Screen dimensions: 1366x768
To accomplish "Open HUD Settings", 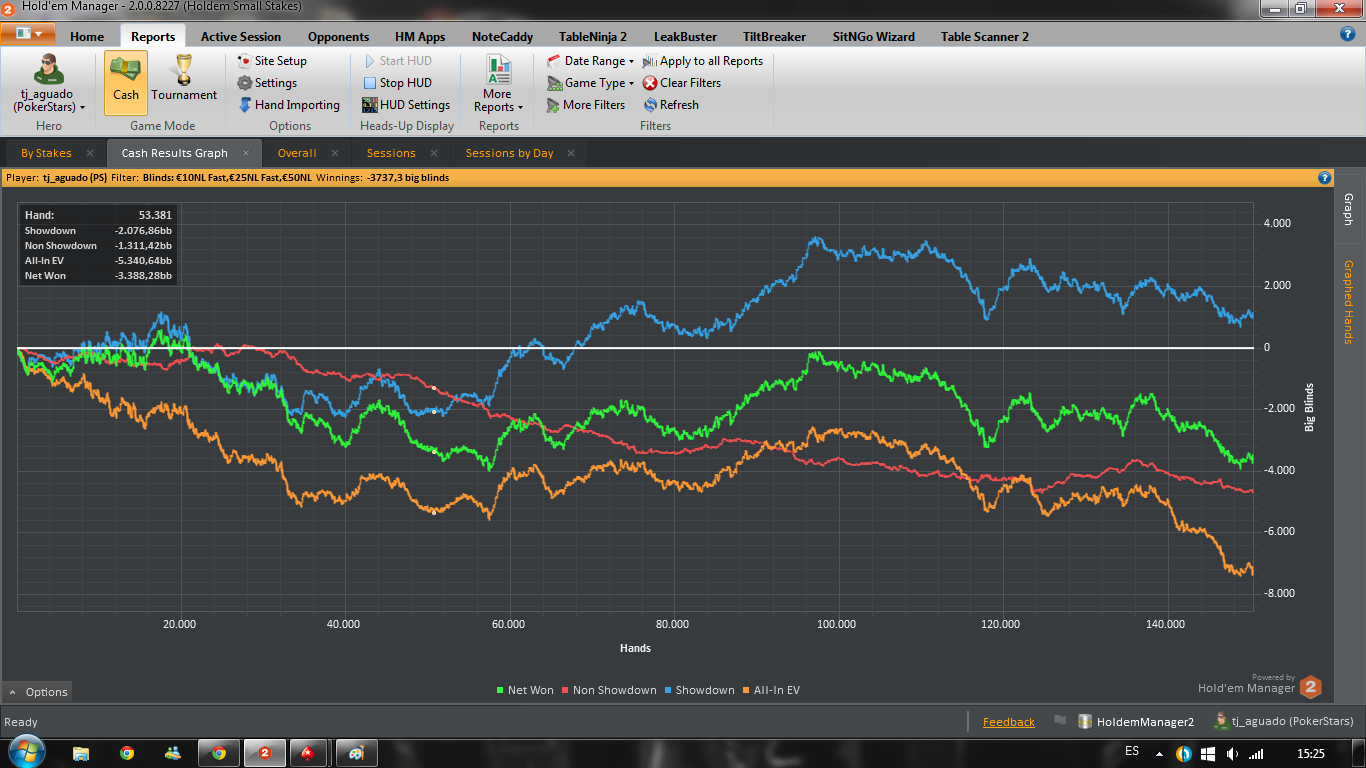I will (406, 105).
